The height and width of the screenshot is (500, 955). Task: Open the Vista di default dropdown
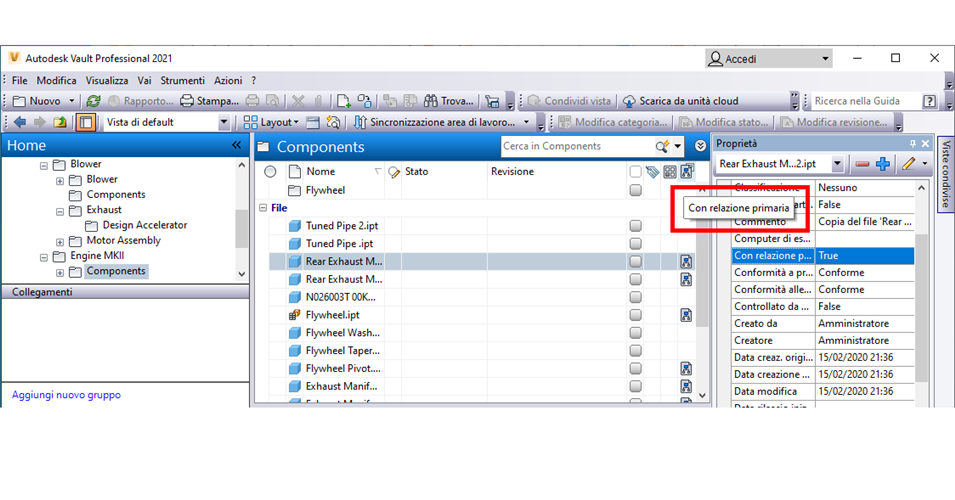coord(223,122)
